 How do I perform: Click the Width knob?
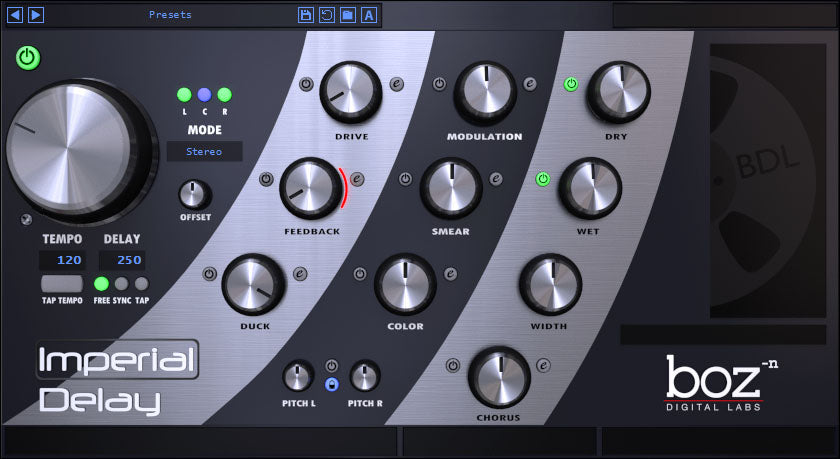tap(549, 285)
